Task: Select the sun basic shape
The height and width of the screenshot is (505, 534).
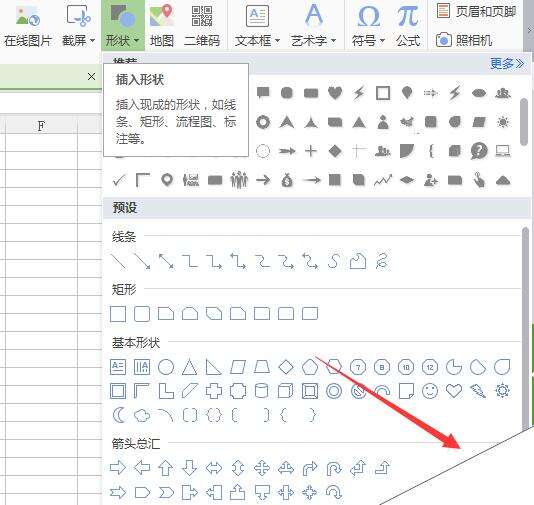Action: pyautogui.click(x=502, y=391)
